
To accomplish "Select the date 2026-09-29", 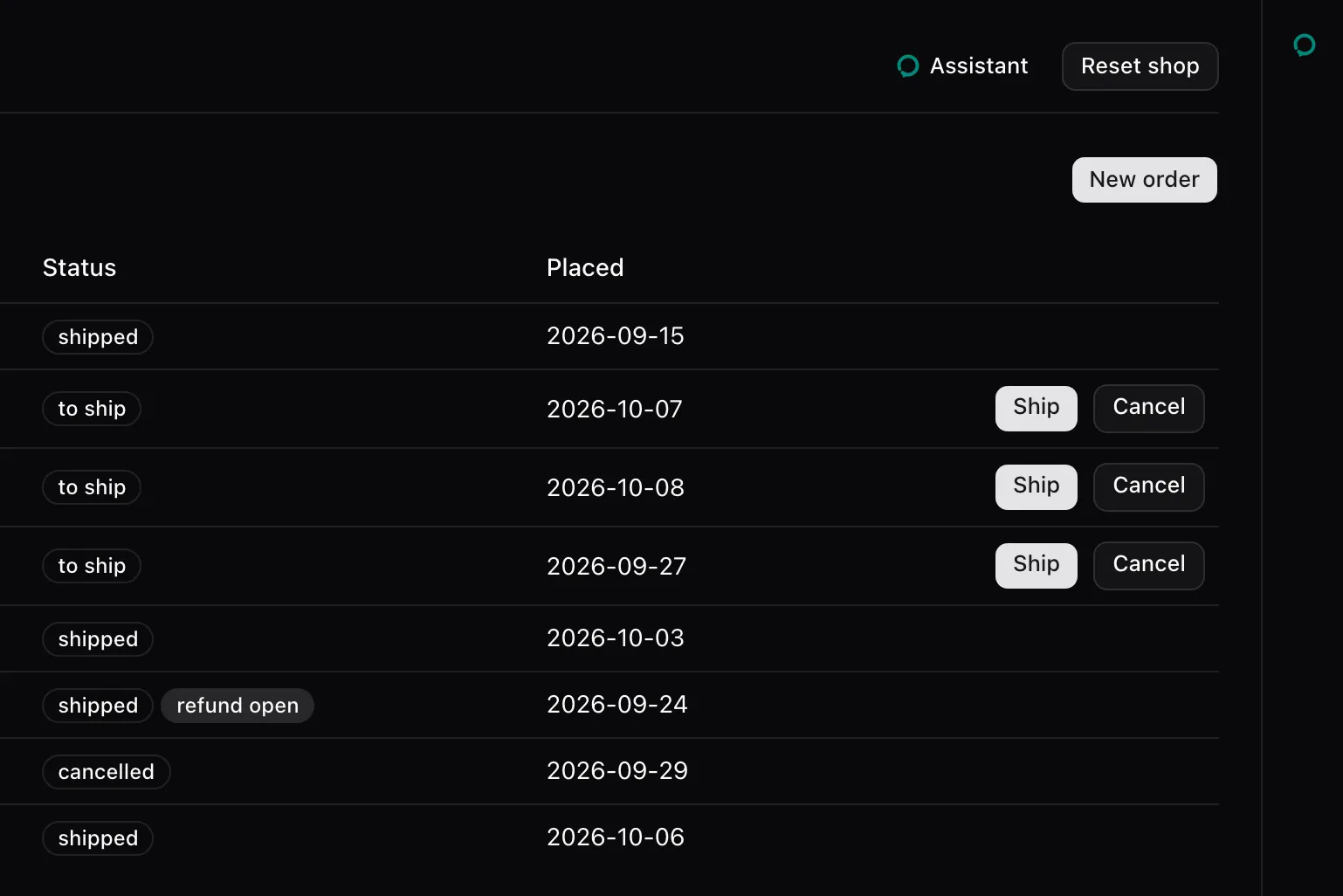I will point(617,771).
